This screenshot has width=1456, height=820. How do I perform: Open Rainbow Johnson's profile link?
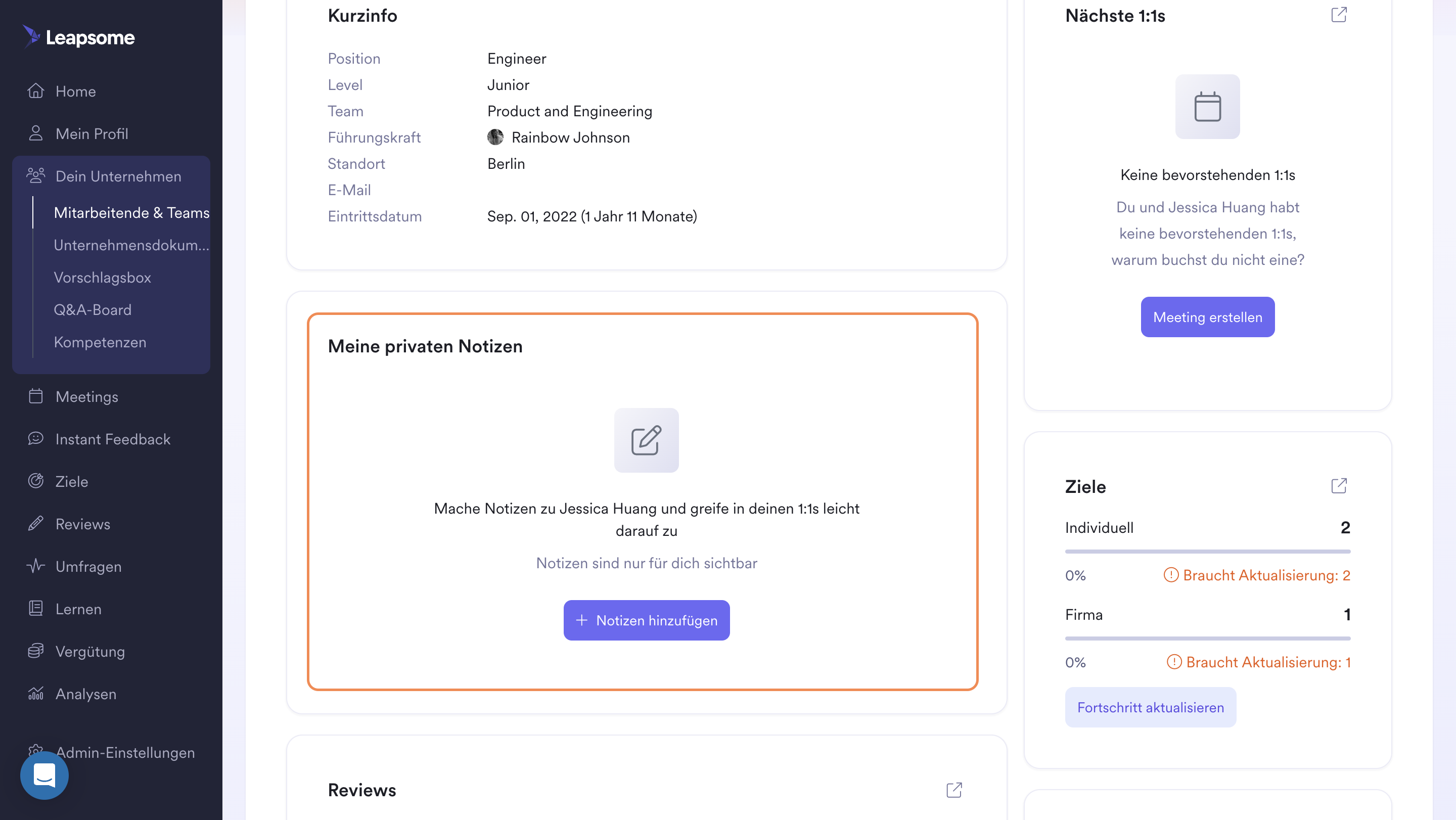point(570,138)
